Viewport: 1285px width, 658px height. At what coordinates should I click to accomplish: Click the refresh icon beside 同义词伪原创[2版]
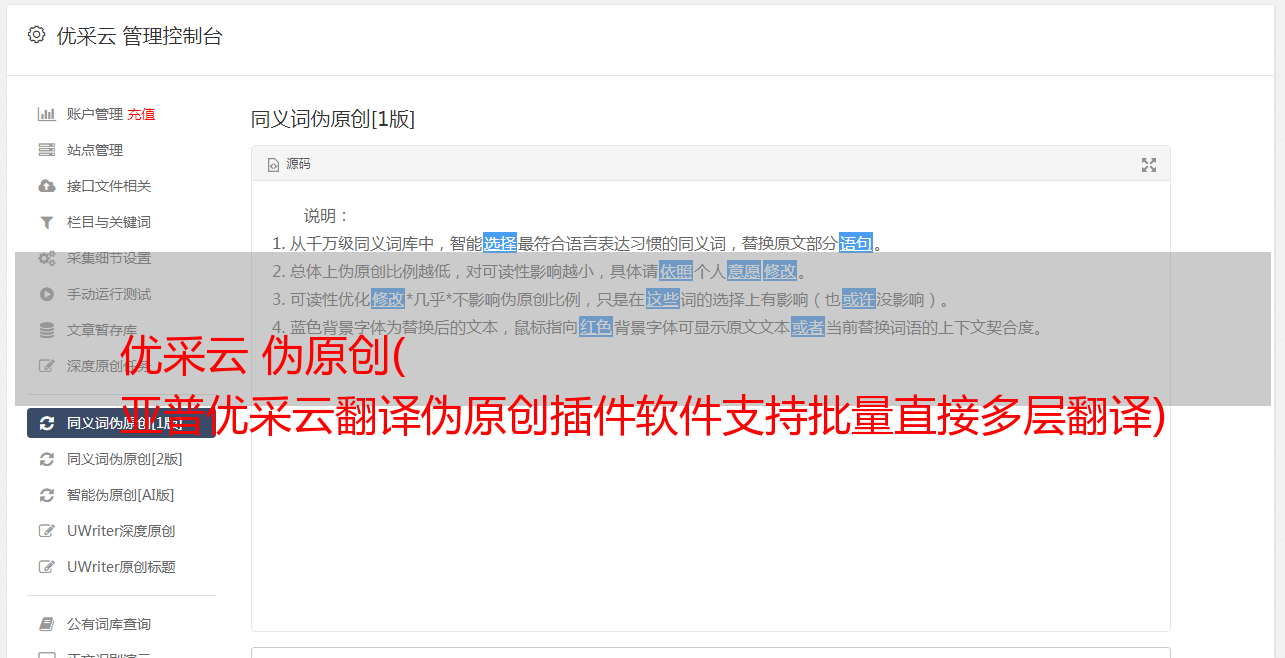[x=46, y=459]
